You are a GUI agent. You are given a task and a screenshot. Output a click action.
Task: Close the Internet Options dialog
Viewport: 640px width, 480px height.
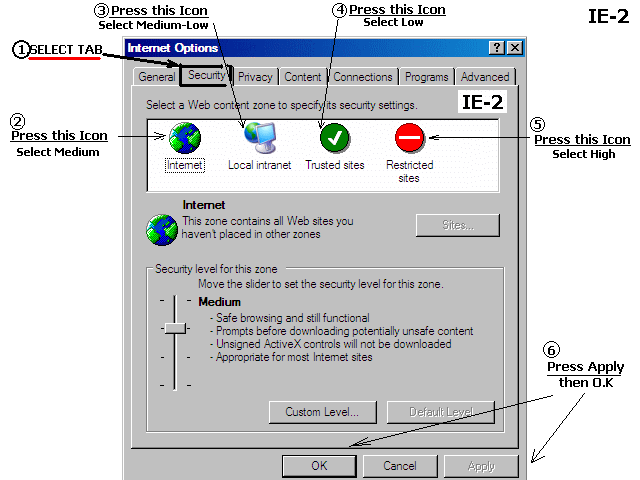click(515, 48)
